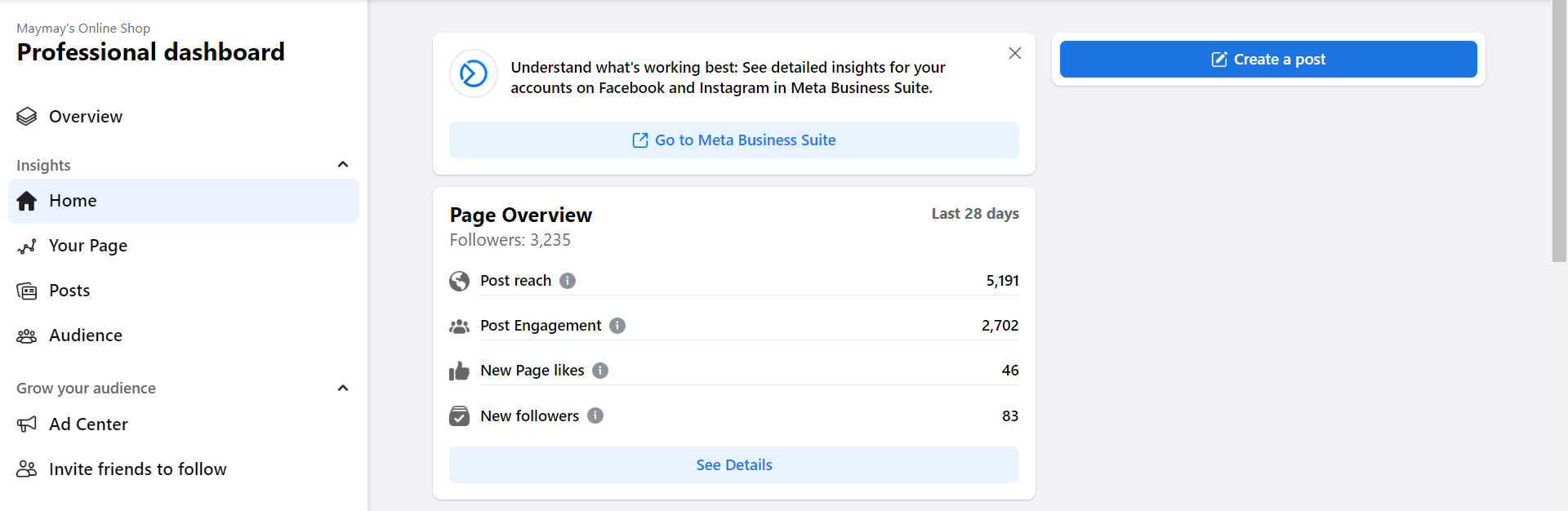Collapse the Insights section
Image resolution: width=1568 pixels, height=511 pixels.
click(x=343, y=165)
